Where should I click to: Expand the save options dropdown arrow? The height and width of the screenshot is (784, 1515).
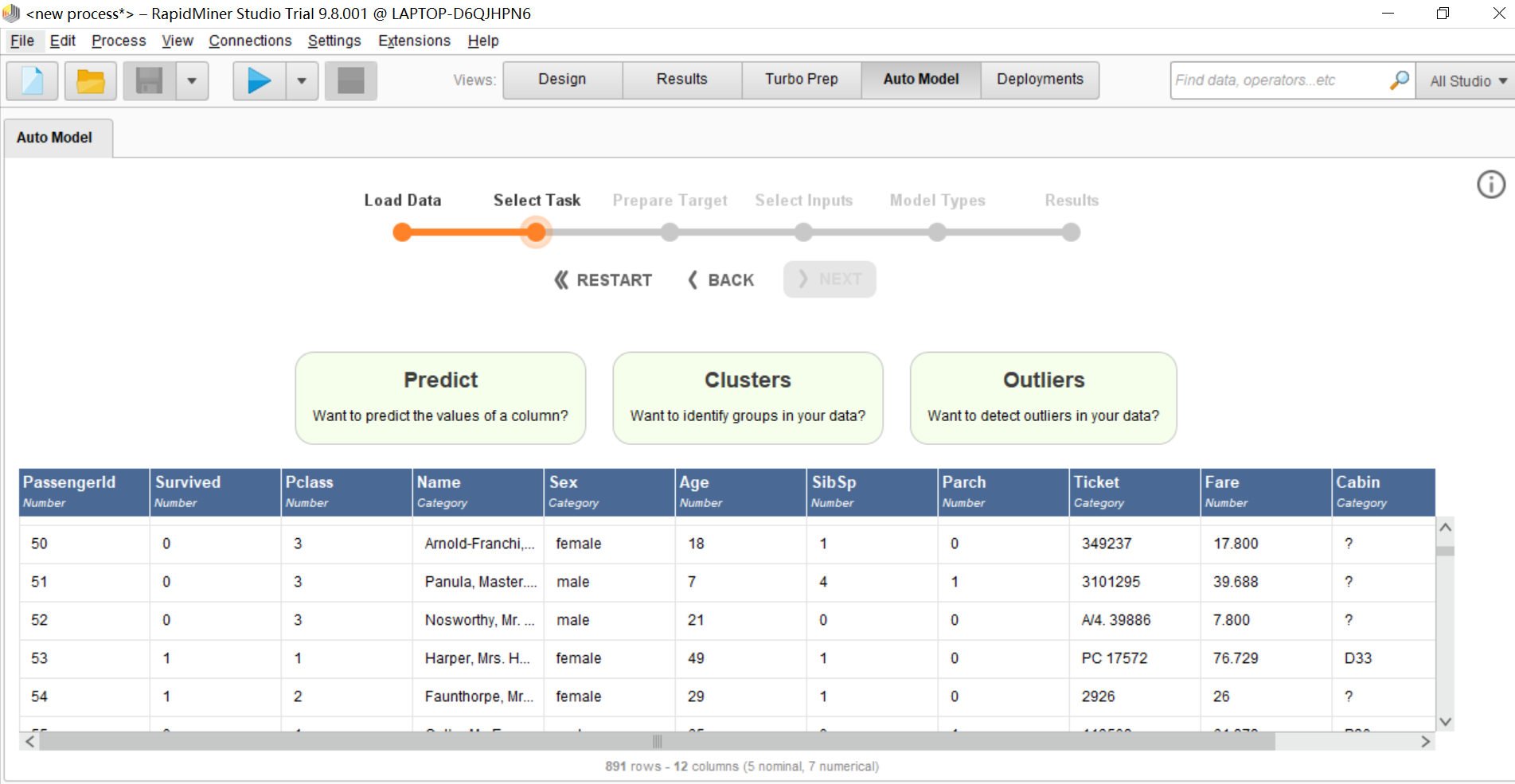click(x=192, y=80)
